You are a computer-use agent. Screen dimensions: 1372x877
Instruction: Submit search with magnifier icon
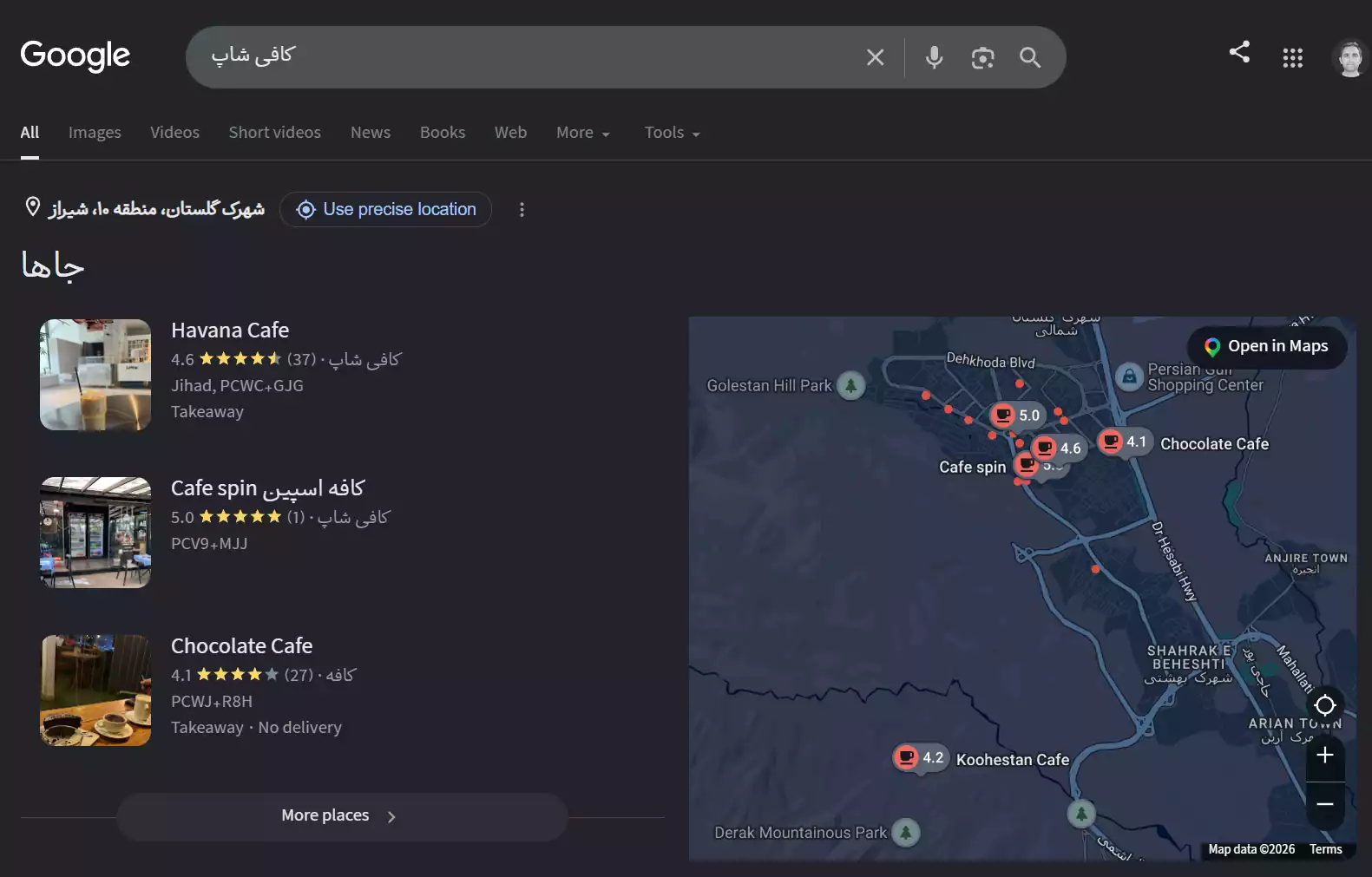pos(1030,57)
